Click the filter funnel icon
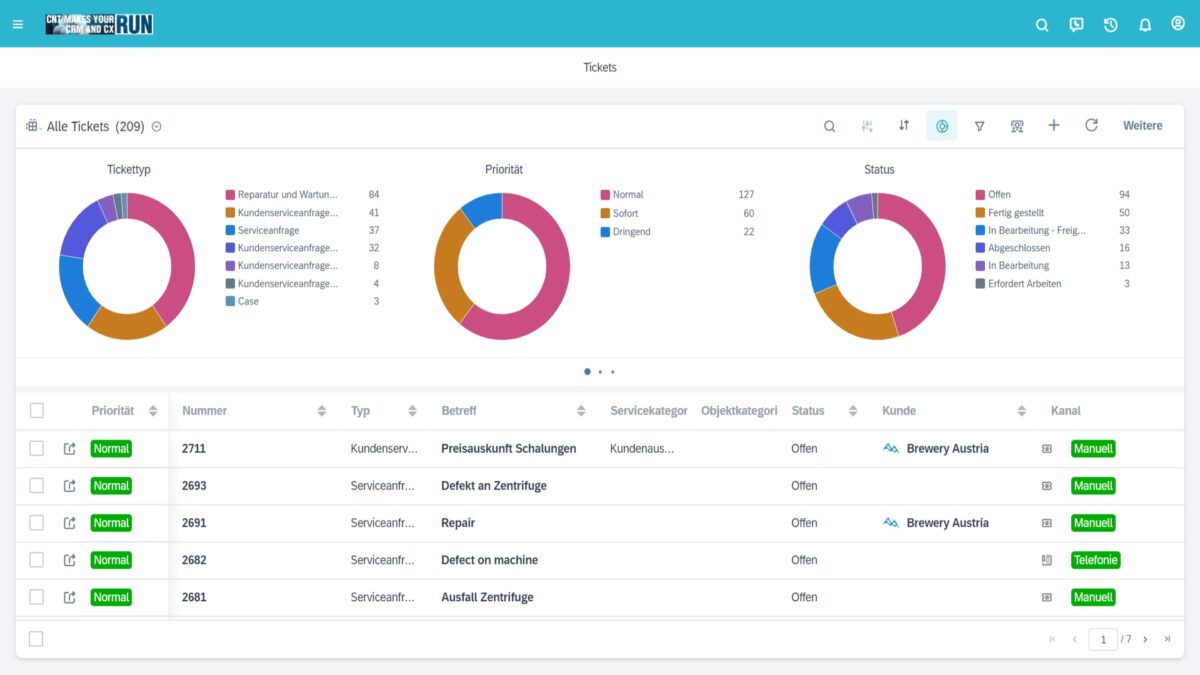The height and width of the screenshot is (675, 1200). [979, 126]
